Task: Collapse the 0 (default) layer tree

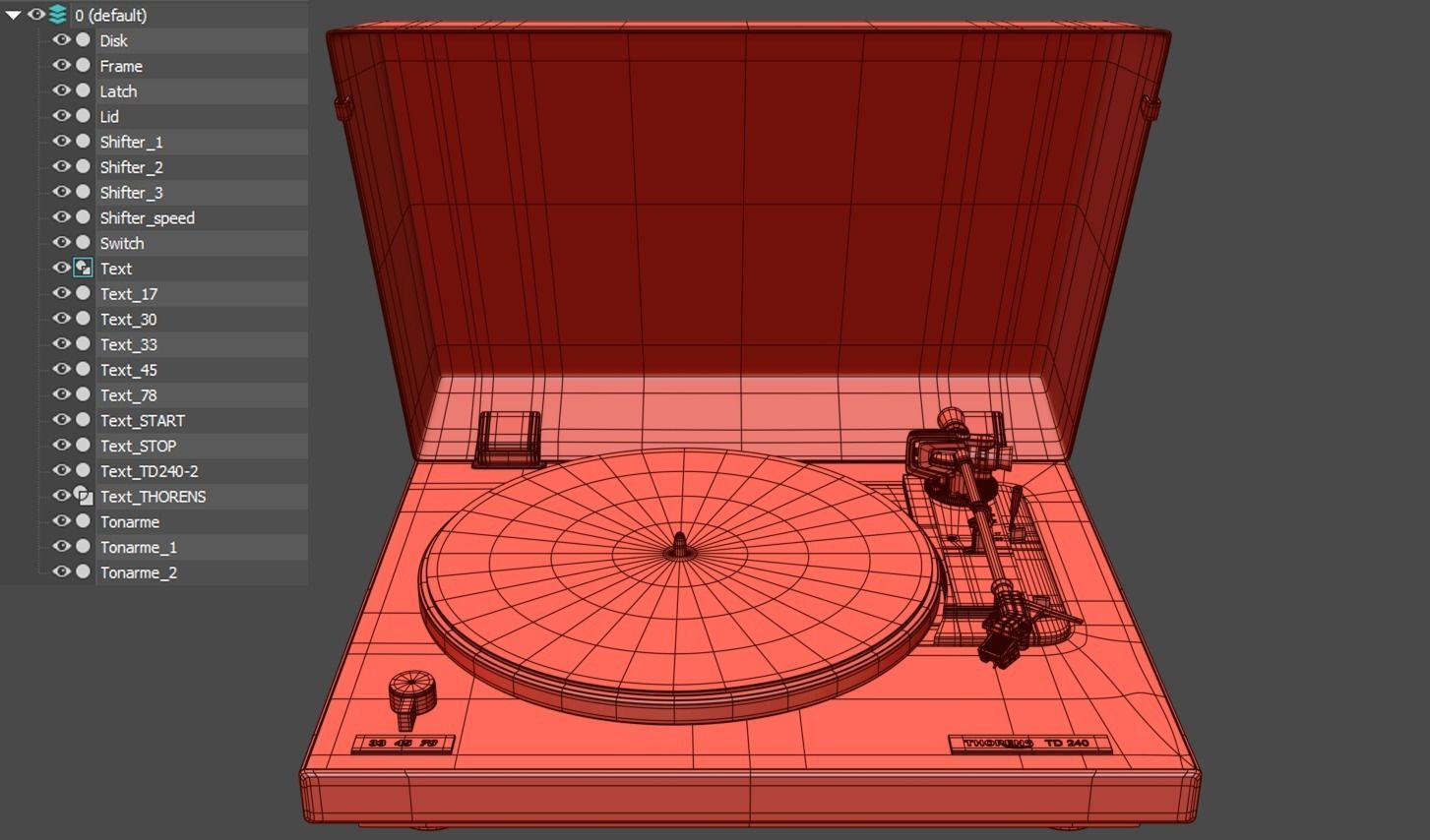Action: tap(13, 15)
